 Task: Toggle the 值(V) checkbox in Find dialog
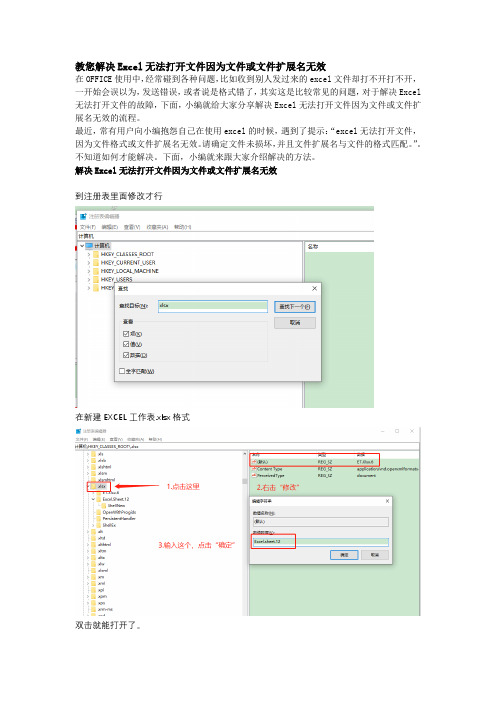[x=126, y=344]
